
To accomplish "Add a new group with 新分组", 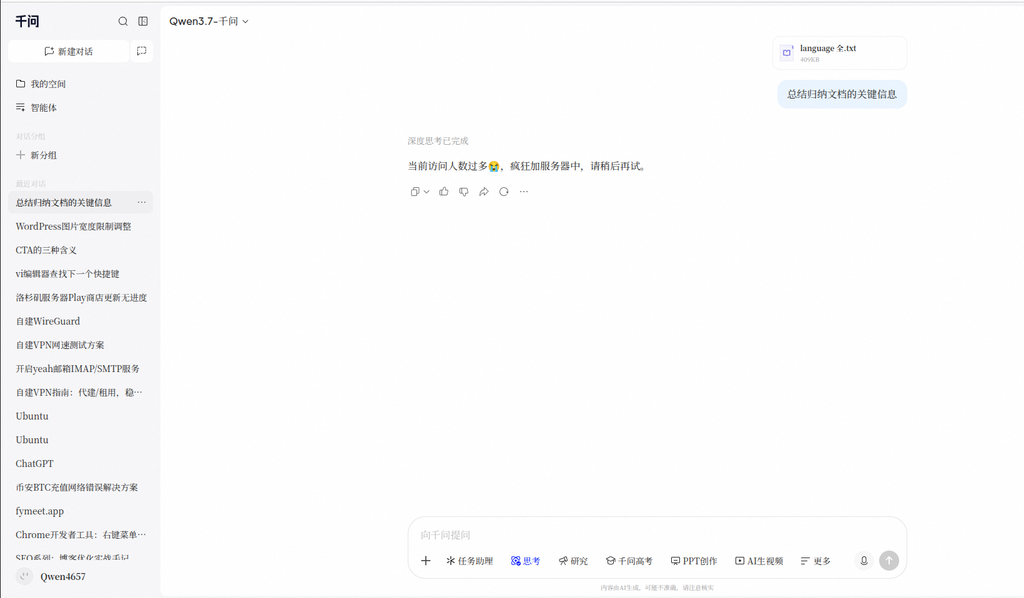I will coord(36,155).
